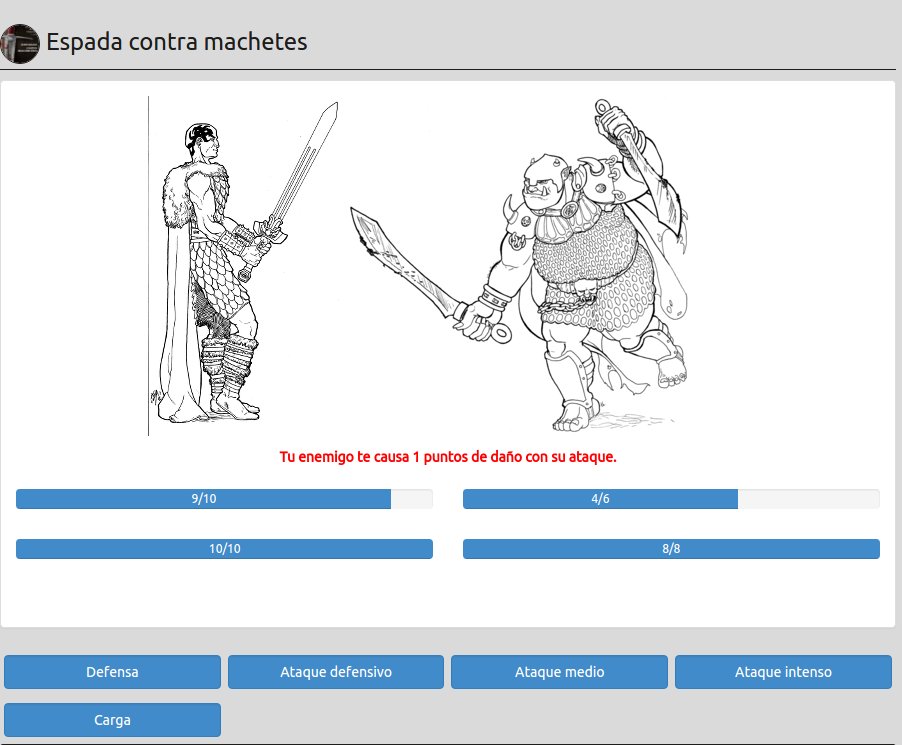Screen dimensions: 902x745
Task: Click the enemy stamina bar 8/8
Action: point(671,549)
